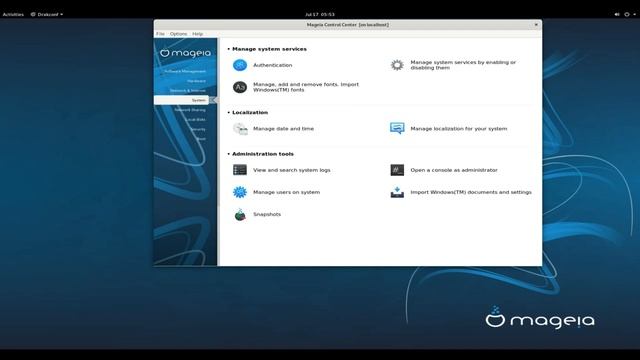The width and height of the screenshot is (640, 360).
Task: Select the Network & Internet tab
Action: (187, 91)
